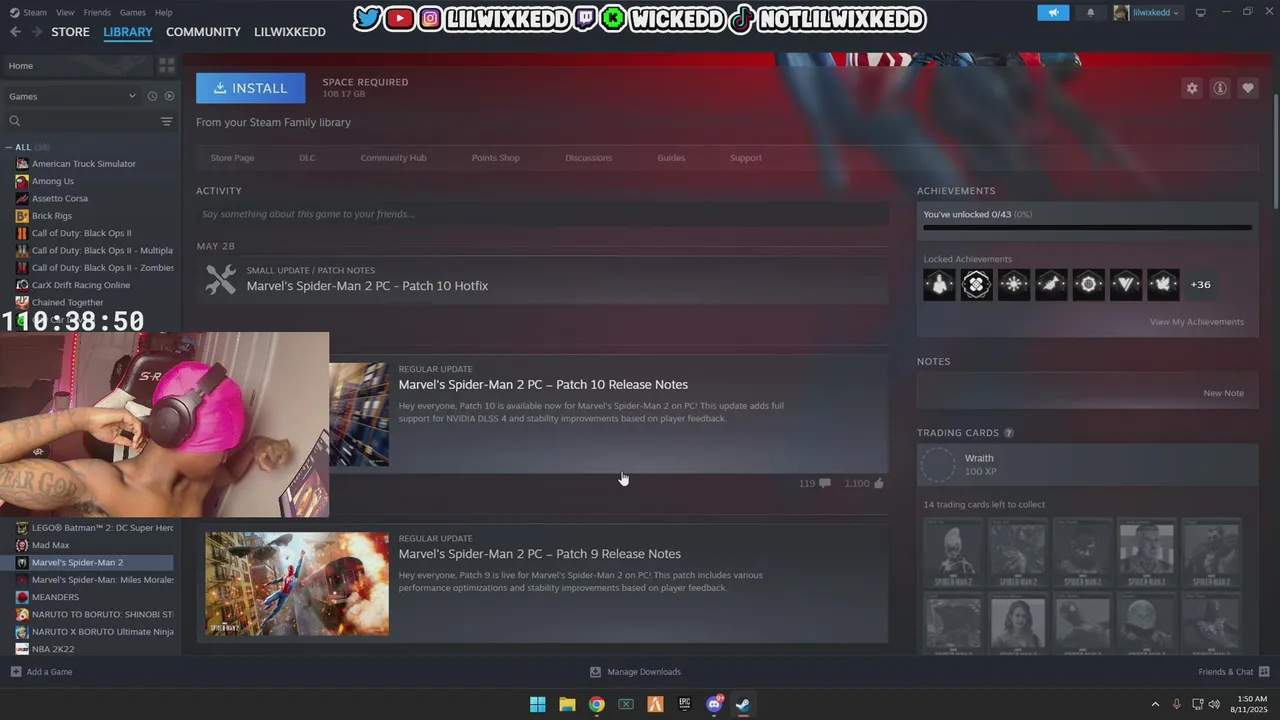The height and width of the screenshot is (720, 1280).
Task: Open the +36 locked achievements
Action: tap(1200, 285)
